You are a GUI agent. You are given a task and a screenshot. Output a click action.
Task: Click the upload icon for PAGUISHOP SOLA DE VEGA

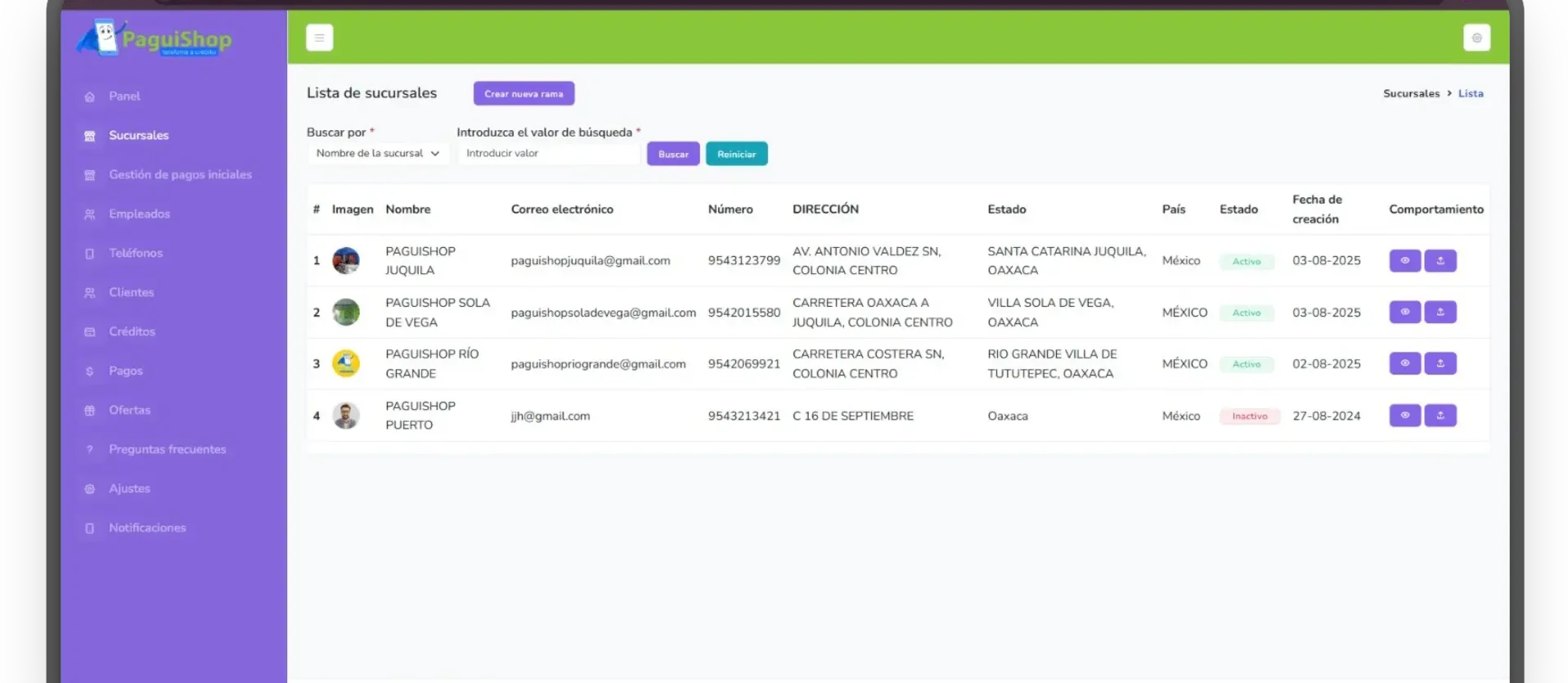coord(1440,312)
